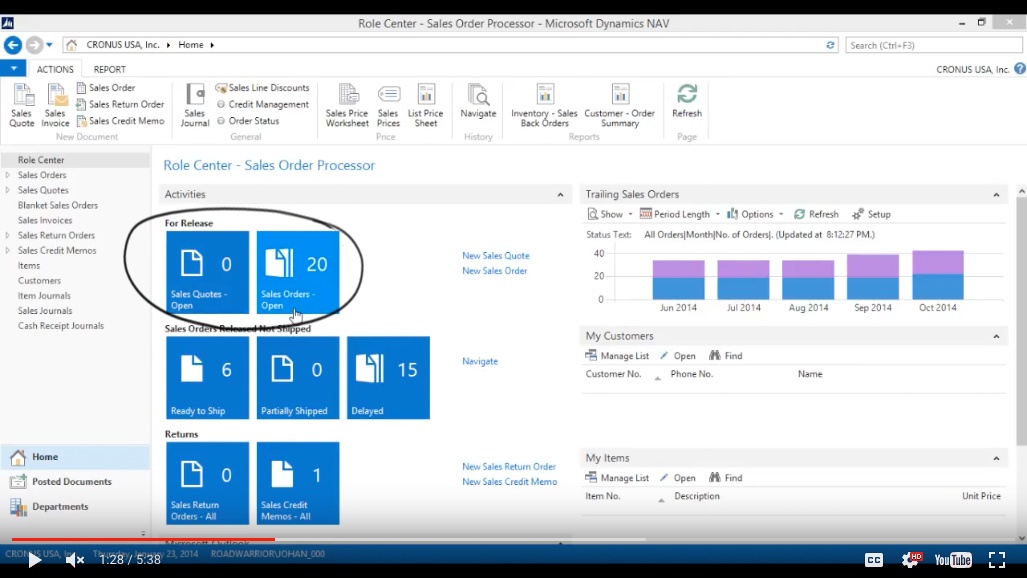Collapse the My Items part
Image resolution: width=1027 pixels, height=578 pixels.
(x=996, y=458)
